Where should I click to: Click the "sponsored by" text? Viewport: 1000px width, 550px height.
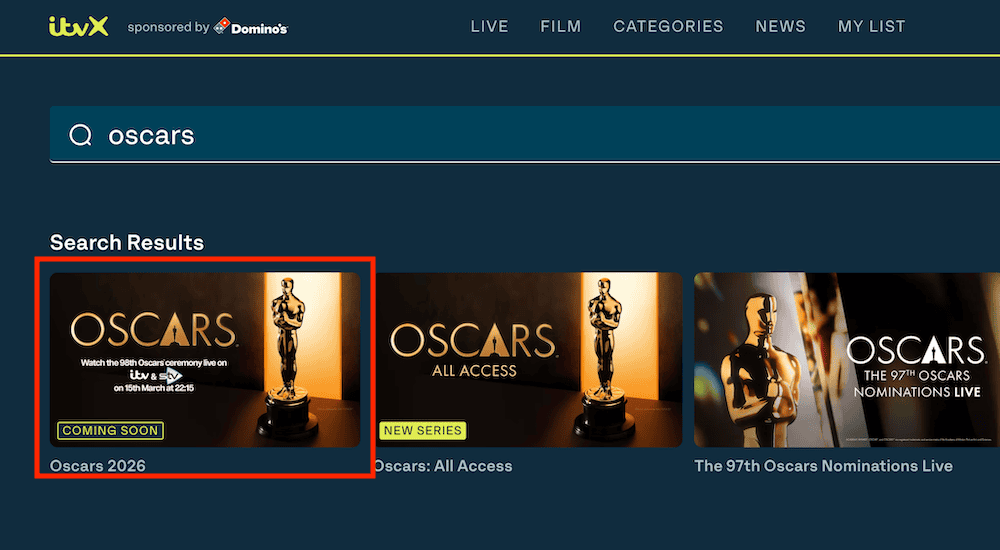(x=167, y=28)
